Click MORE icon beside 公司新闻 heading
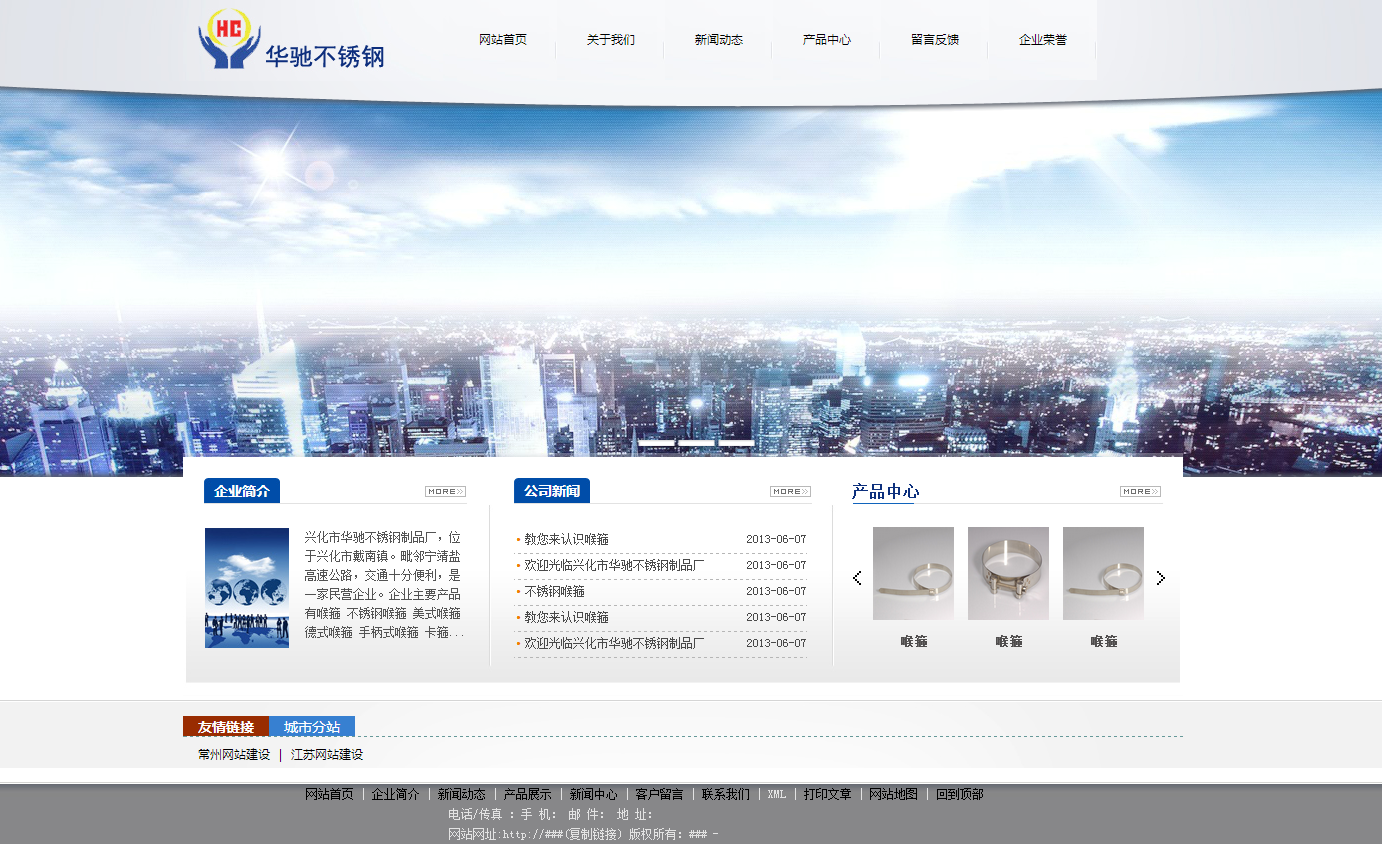This screenshot has width=1382, height=854. (790, 491)
